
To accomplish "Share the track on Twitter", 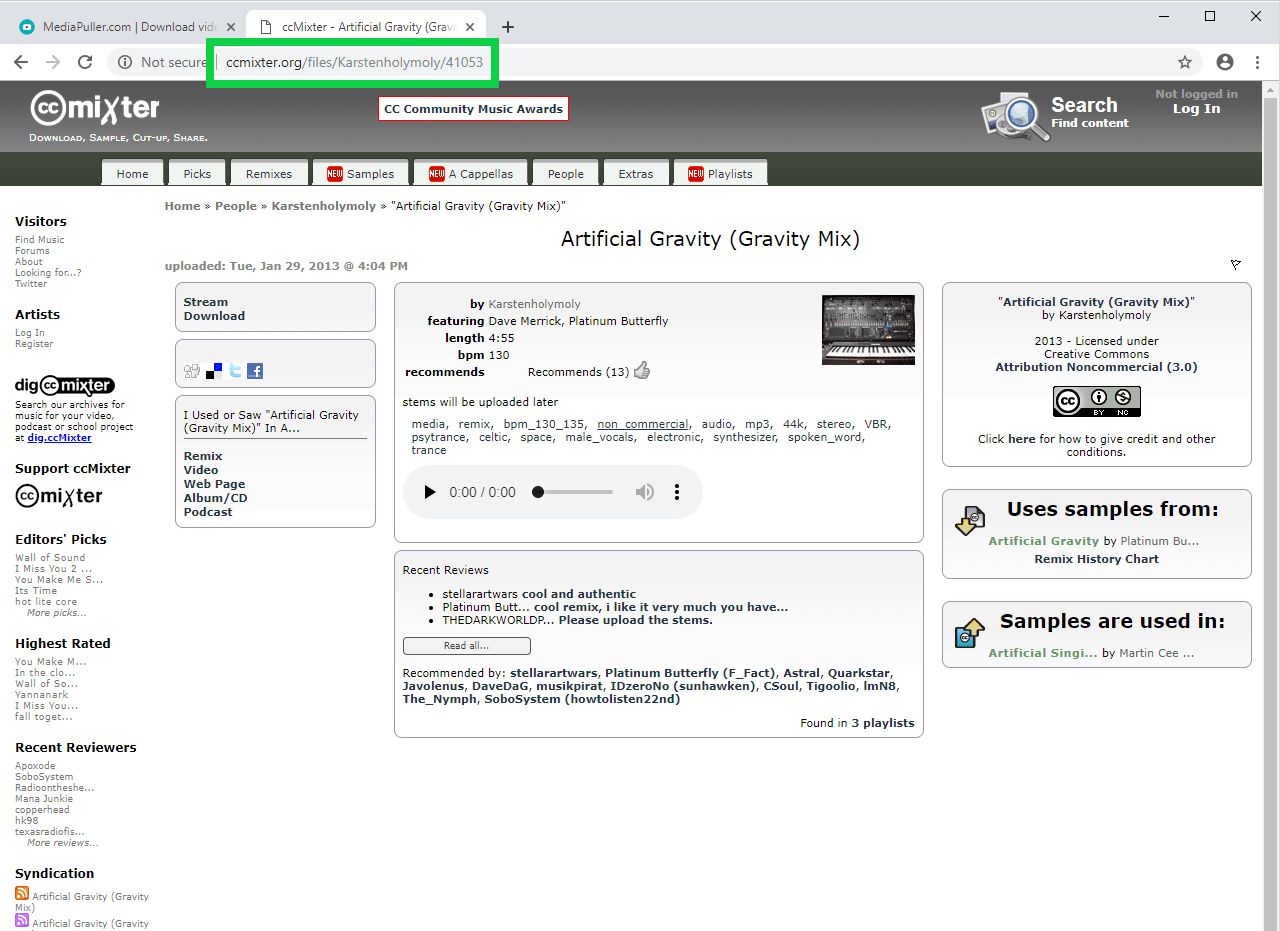I will pos(235,371).
